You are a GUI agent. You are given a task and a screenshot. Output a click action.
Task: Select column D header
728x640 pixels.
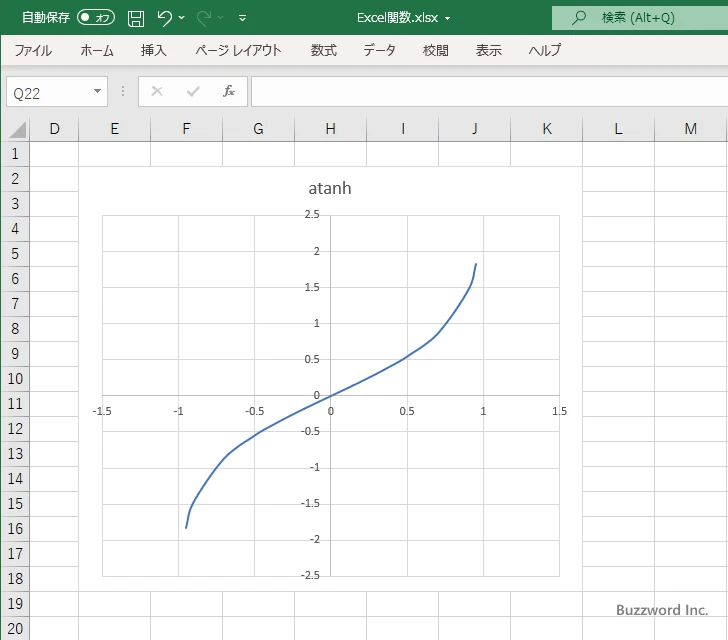click(54, 129)
